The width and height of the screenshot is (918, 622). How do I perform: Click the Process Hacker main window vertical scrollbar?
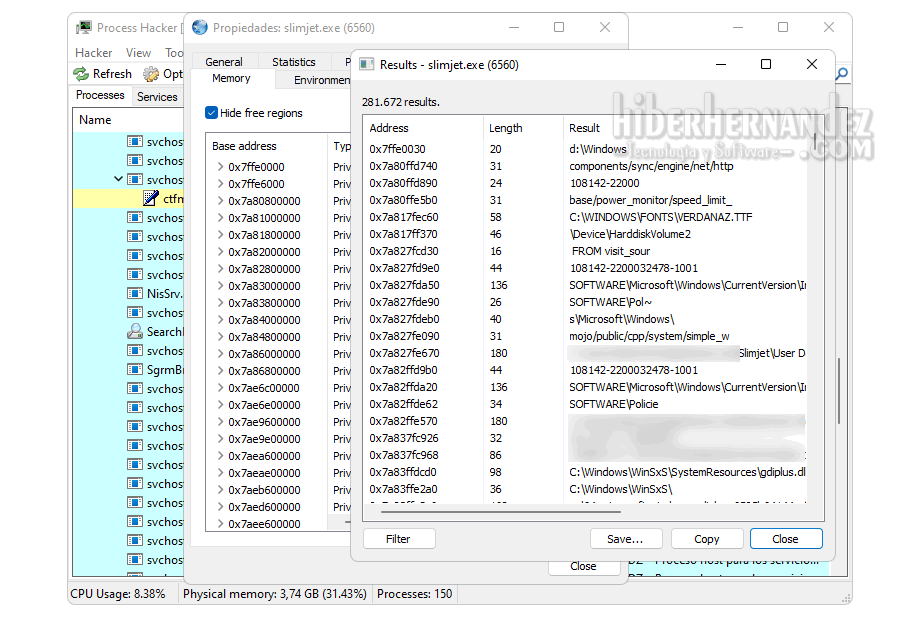tap(839, 391)
